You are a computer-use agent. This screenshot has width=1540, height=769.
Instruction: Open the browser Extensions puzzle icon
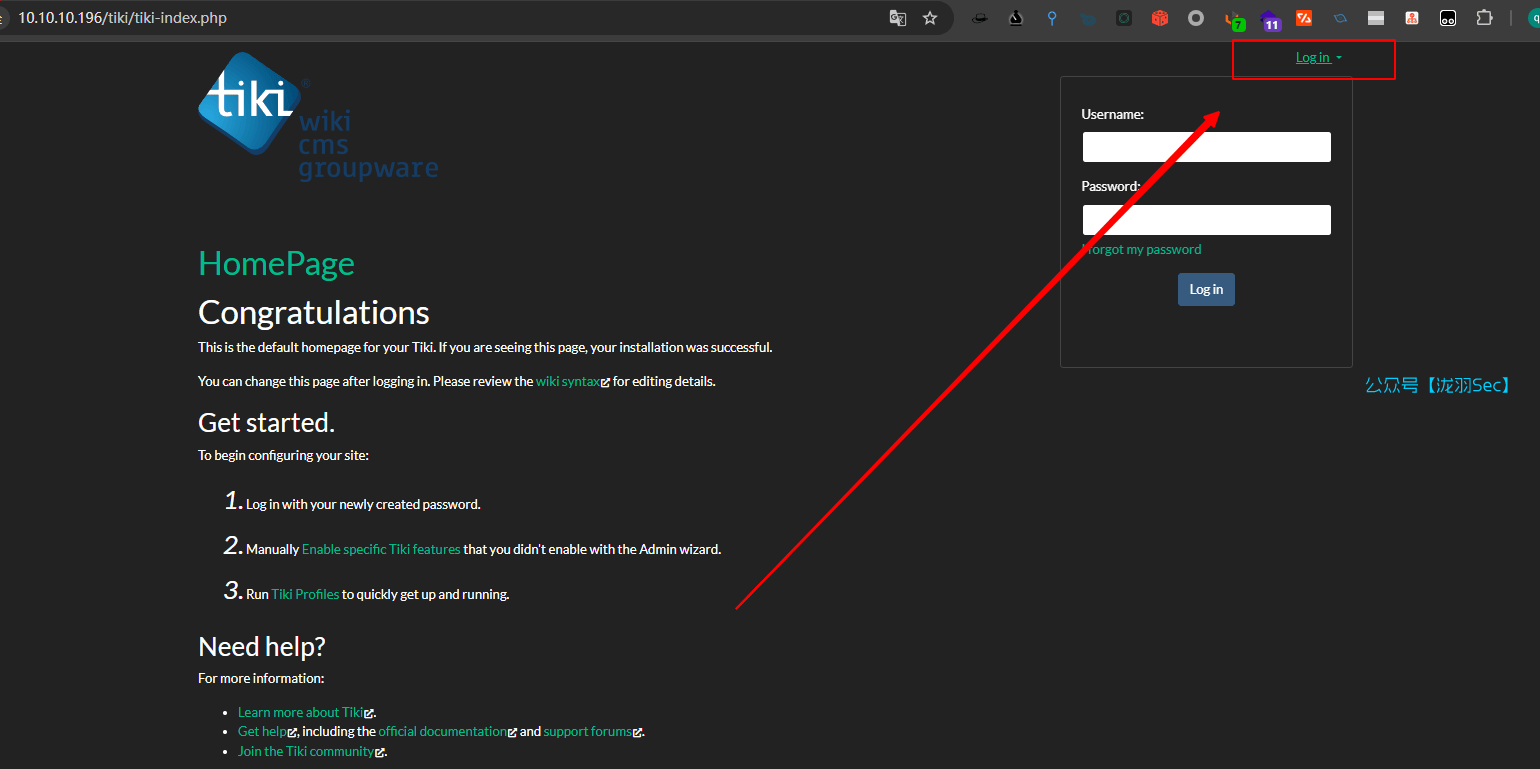pos(1484,18)
